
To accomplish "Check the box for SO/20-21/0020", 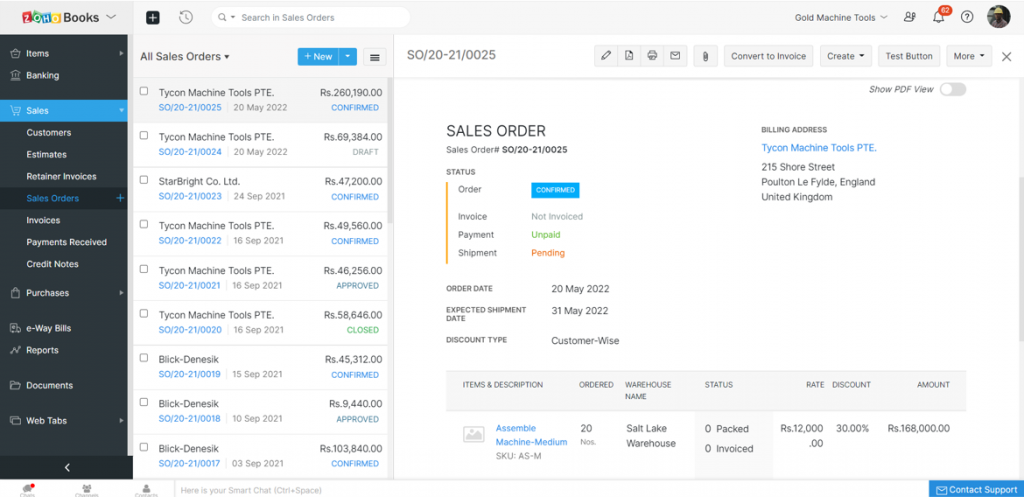I will click(144, 313).
